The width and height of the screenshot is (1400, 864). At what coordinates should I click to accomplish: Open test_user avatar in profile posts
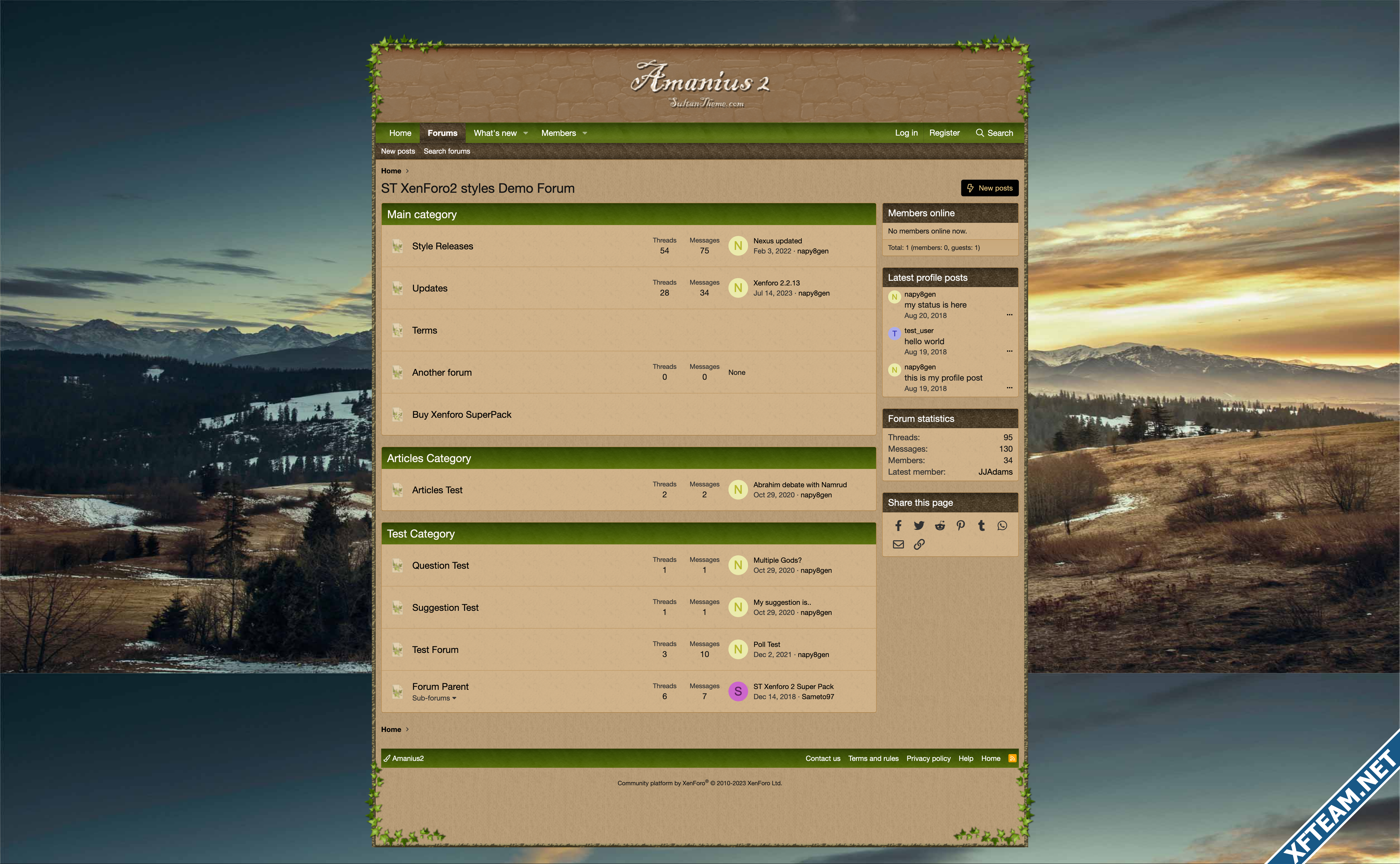click(894, 334)
